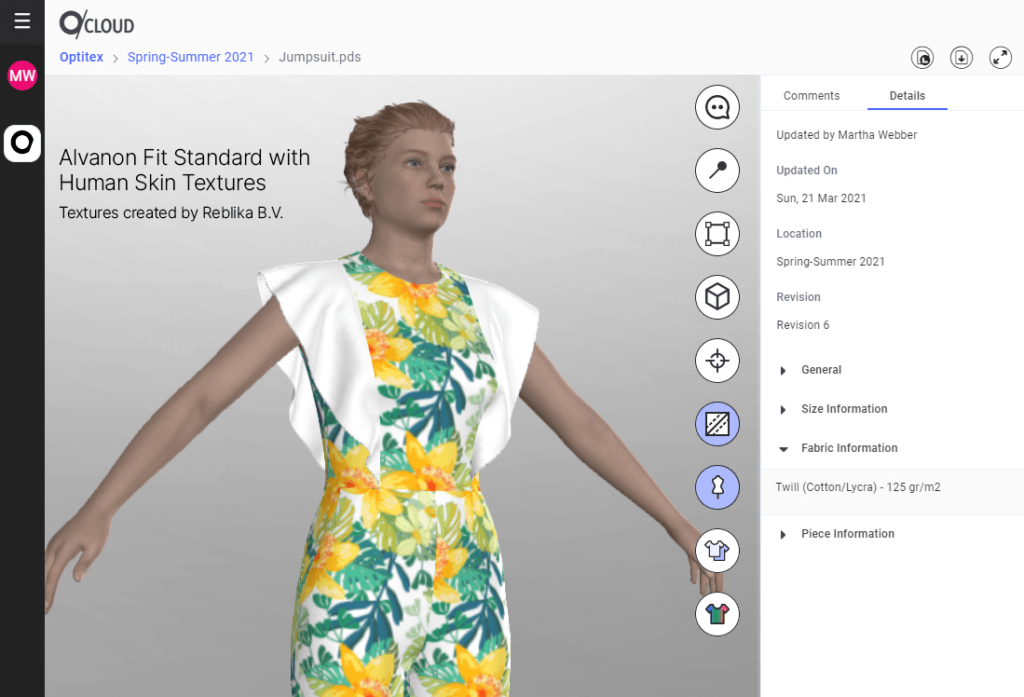Image resolution: width=1024 pixels, height=697 pixels.
Task: Open the garment view icon
Action: [717, 550]
